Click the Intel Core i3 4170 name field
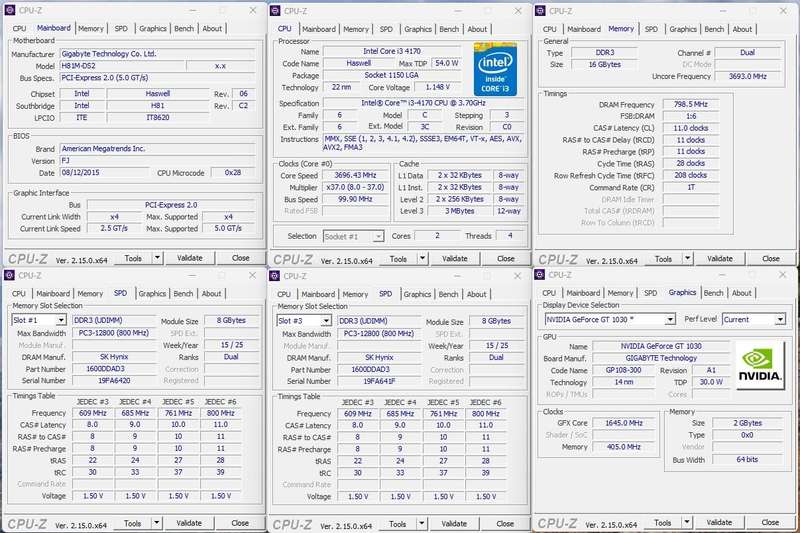The height and width of the screenshot is (533, 800). click(392, 51)
